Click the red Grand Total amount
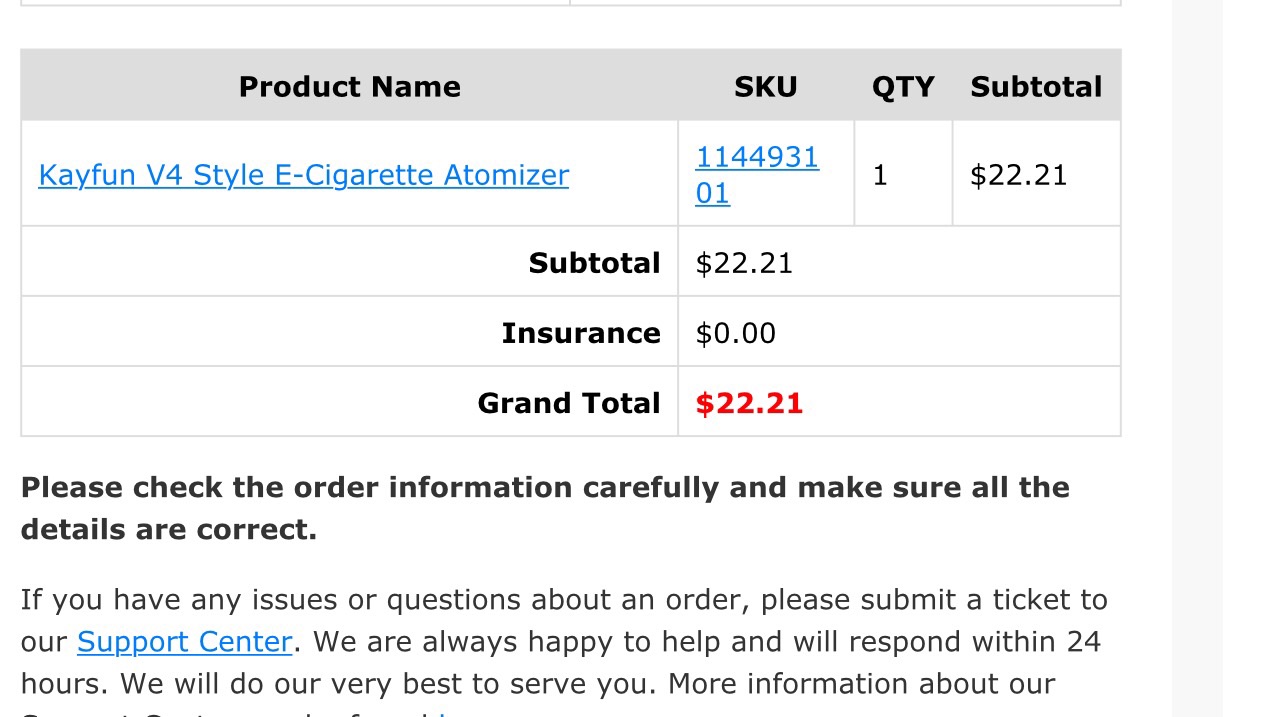1274x717 pixels. (749, 403)
